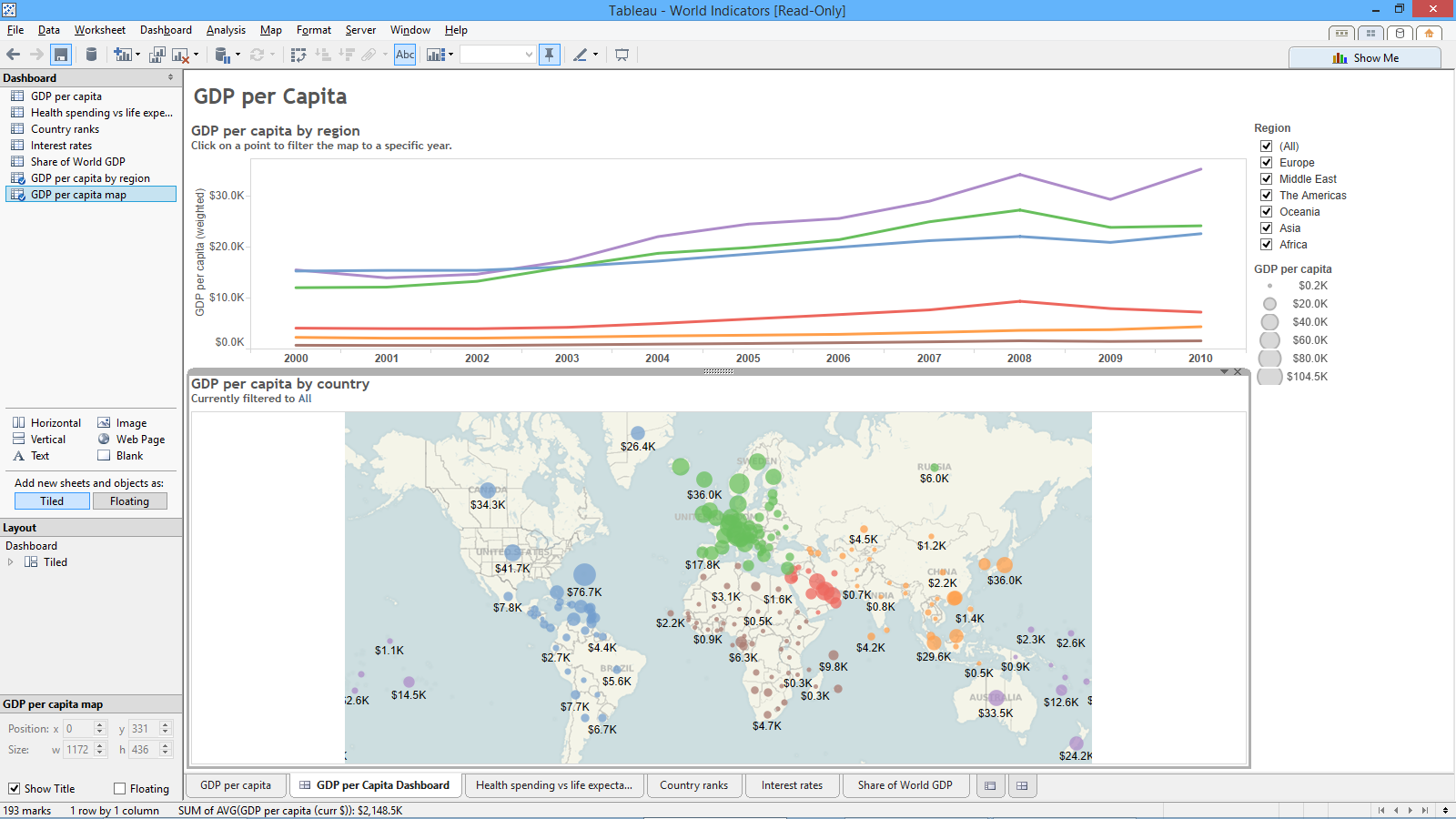This screenshot has height=819, width=1456.
Task: Click the Fix Axes pin icon
Action: [x=549, y=55]
